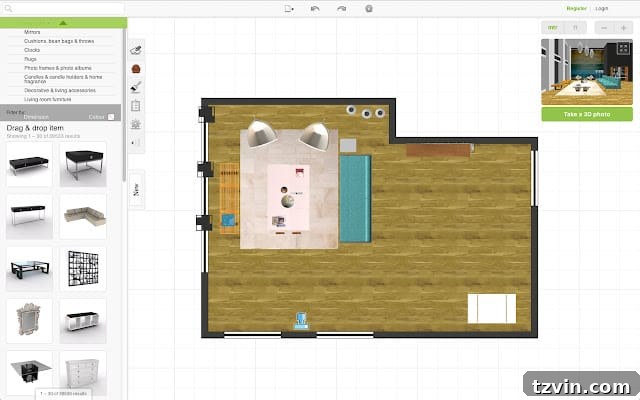Open the Mirrors category
The height and width of the screenshot is (400, 640).
coord(32,32)
